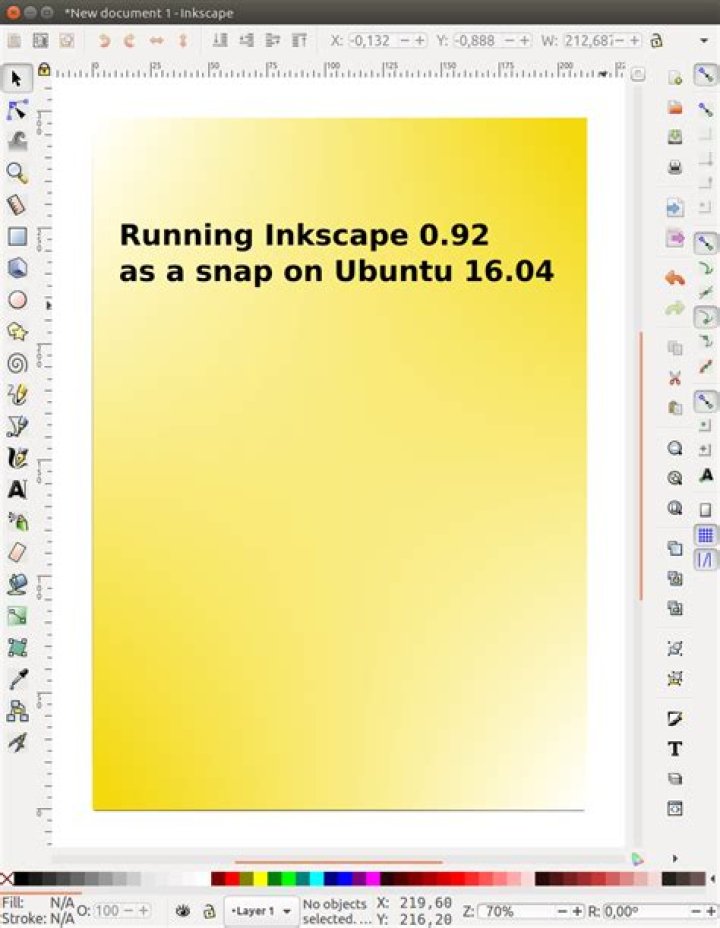
Task: Click Select All objects icon
Action: (x=14, y=40)
